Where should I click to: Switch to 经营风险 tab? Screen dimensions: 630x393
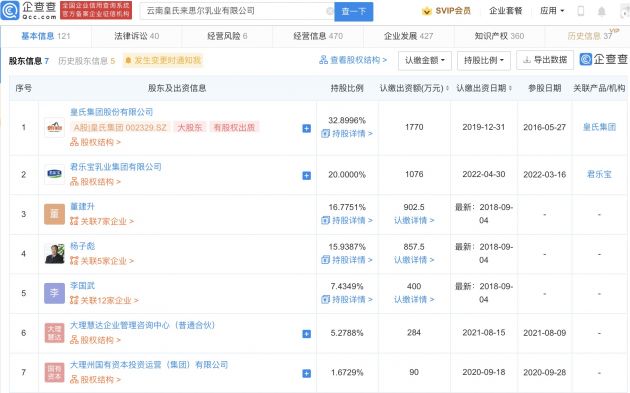[227, 36]
